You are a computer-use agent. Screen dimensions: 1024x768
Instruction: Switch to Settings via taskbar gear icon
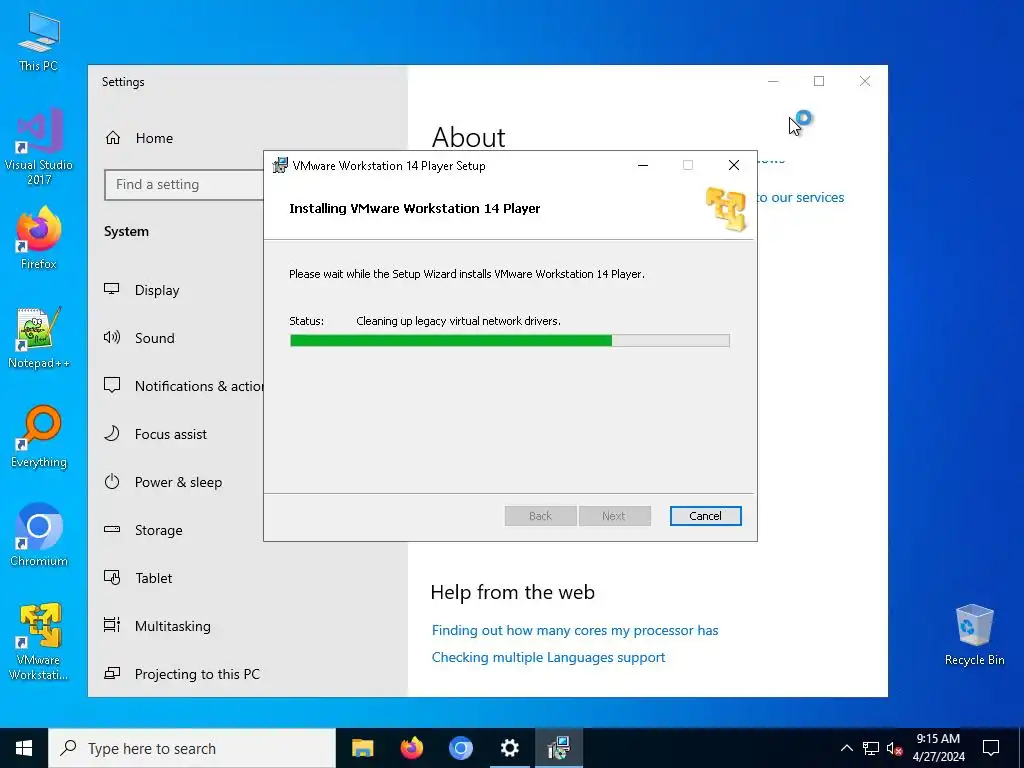[x=509, y=748]
